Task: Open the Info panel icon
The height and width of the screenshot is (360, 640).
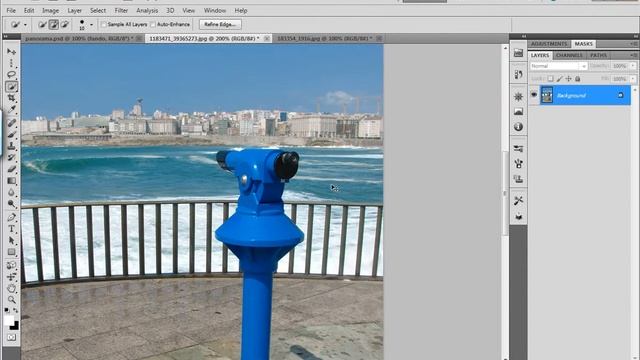Action: [518, 127]
